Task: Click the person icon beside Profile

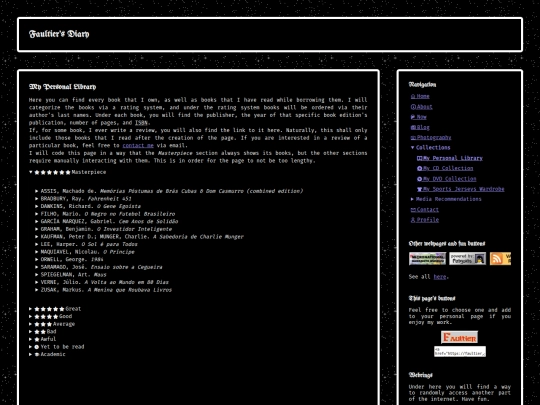Action: point(413,220)
